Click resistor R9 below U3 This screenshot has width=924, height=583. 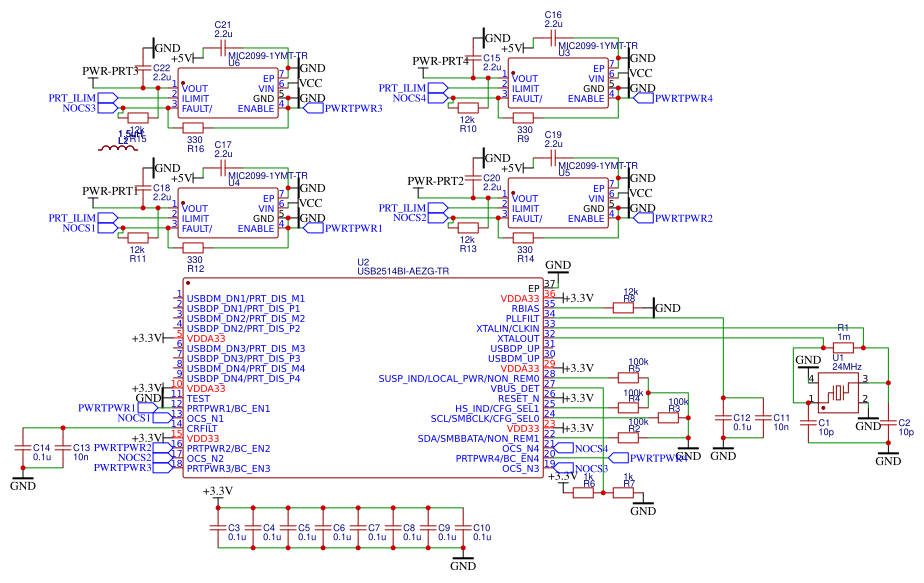click(x=523, y=118)
